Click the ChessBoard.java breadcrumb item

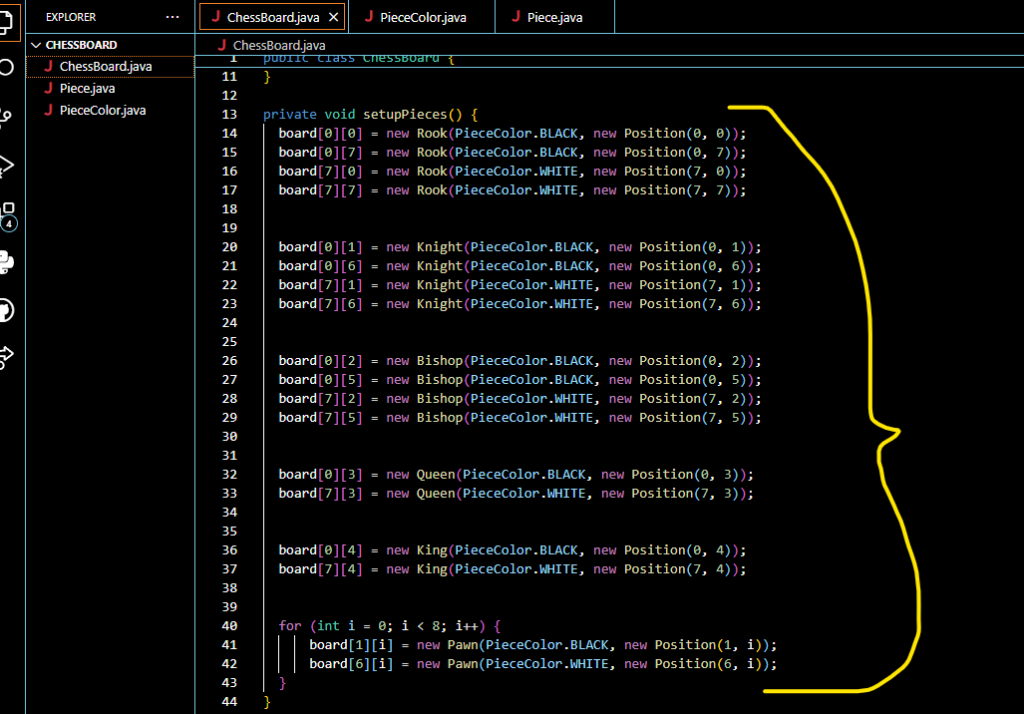tap(278, 45)
